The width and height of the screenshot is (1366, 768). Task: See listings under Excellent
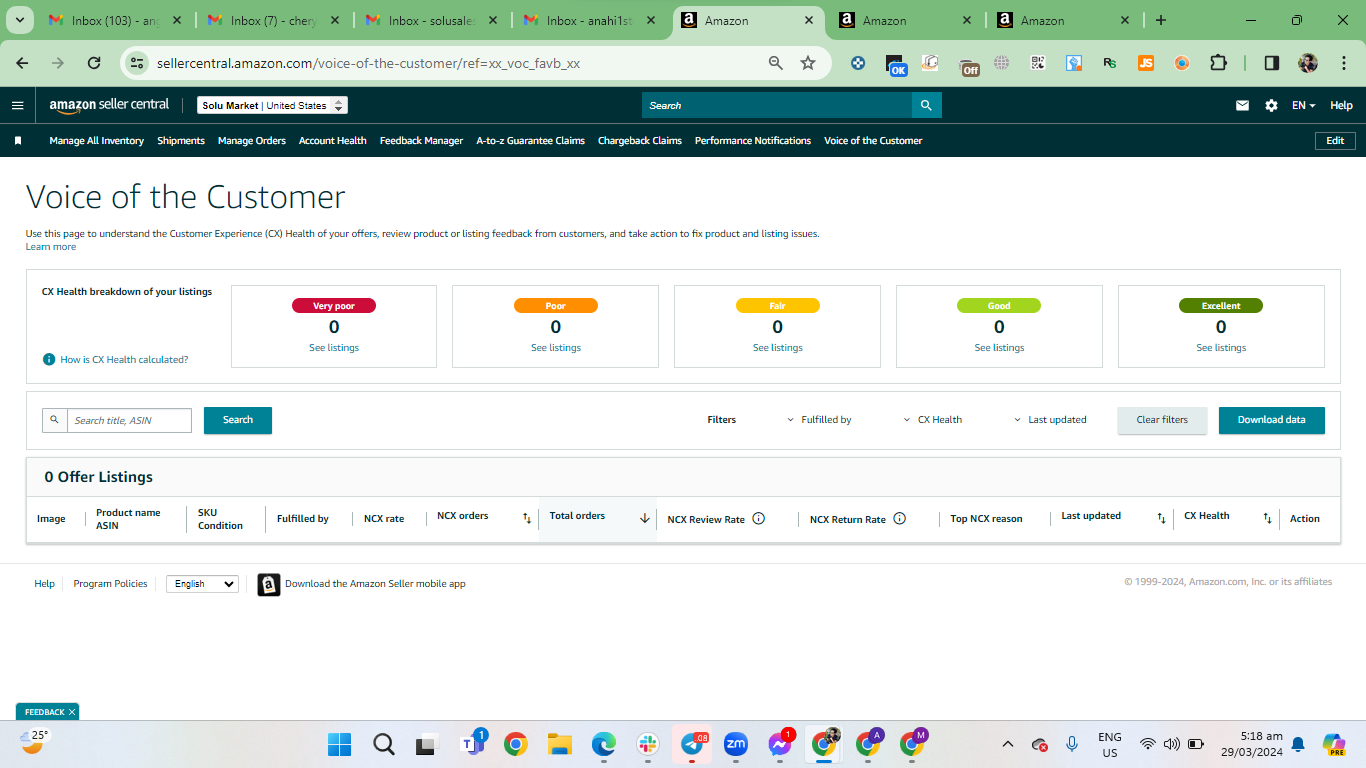point(1221,348)
